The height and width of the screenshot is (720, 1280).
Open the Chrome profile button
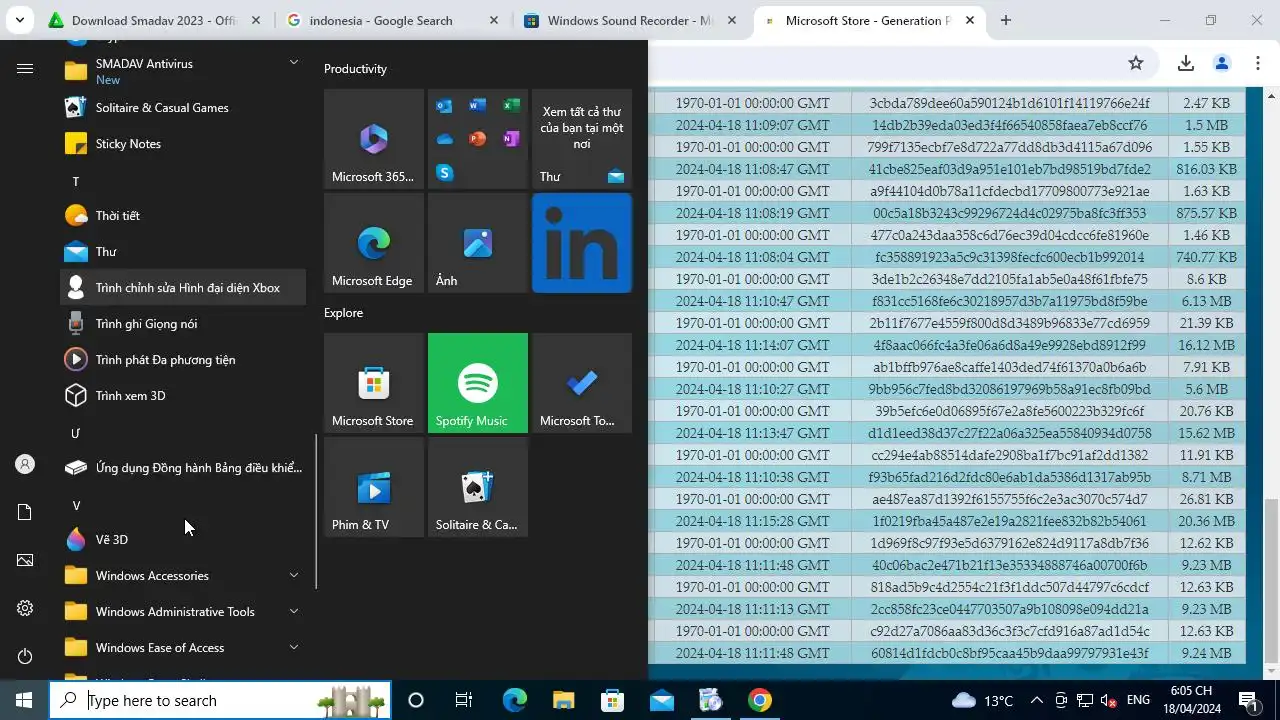1222,63
